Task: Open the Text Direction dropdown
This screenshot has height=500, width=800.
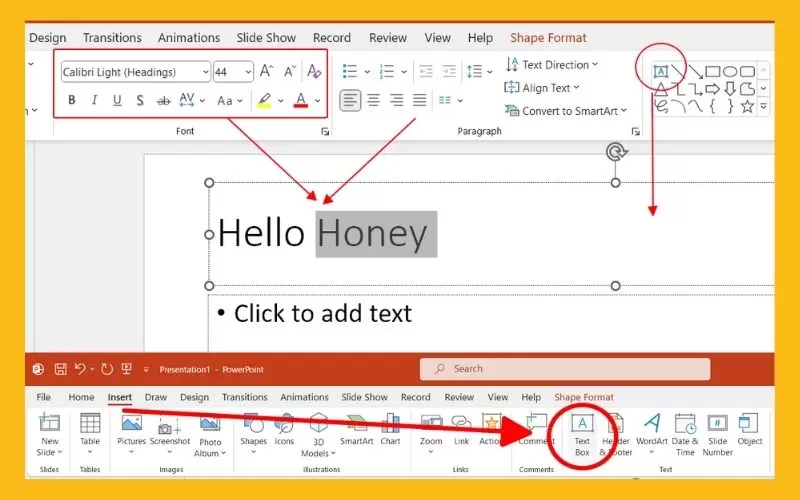Action: [x=552, y=65]
